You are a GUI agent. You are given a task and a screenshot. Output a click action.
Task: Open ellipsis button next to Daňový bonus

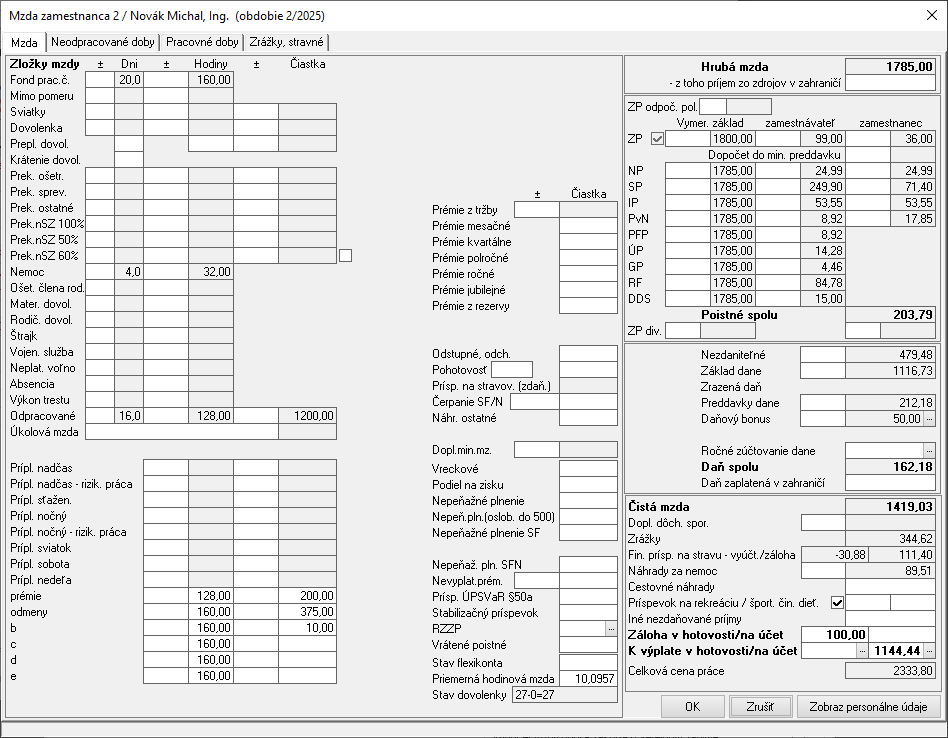click(929, 419)
